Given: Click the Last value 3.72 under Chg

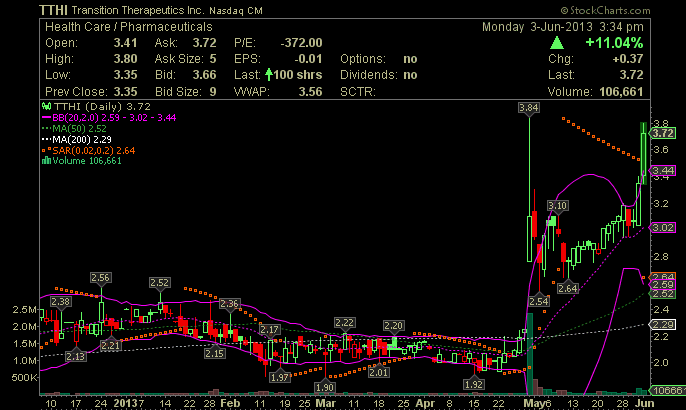Looking at the screenshot, I should tap(631, 75).
